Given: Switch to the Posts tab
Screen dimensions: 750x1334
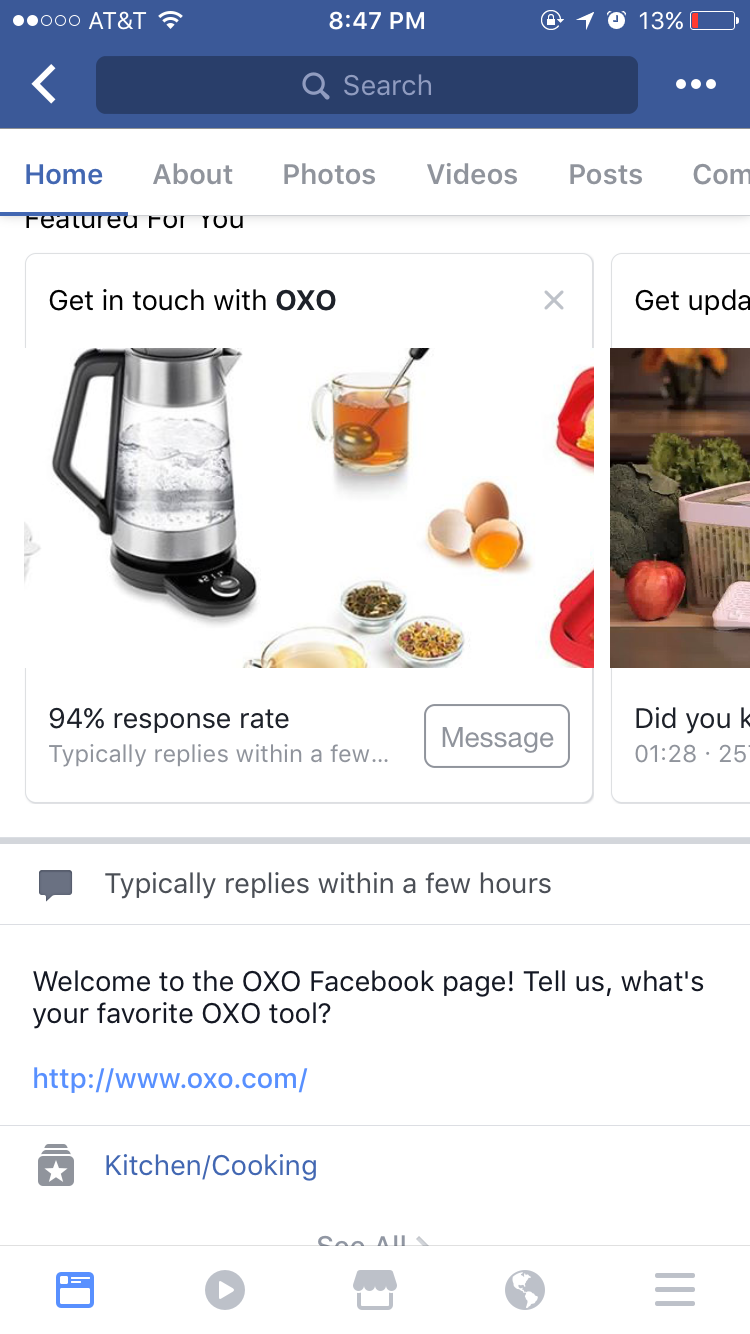Looking at the screenshot, I should pos(605,174).
